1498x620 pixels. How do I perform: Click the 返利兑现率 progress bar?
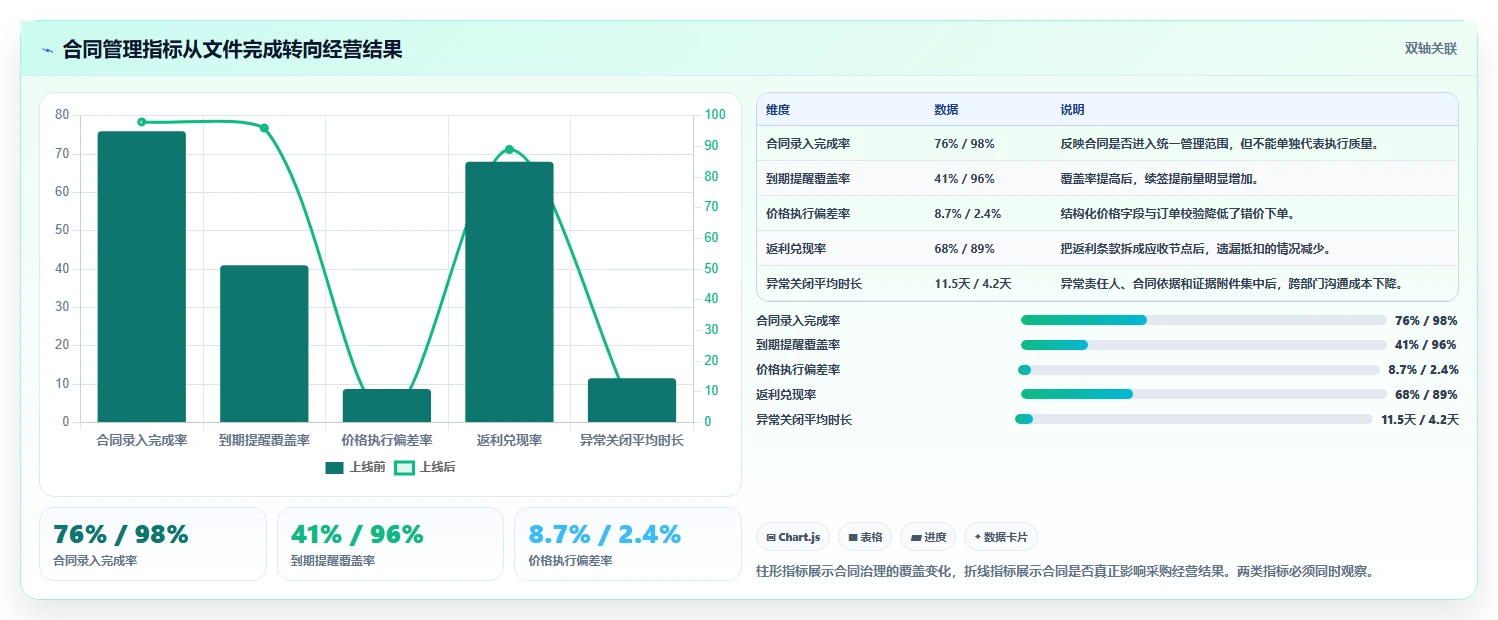[1204, 394]
